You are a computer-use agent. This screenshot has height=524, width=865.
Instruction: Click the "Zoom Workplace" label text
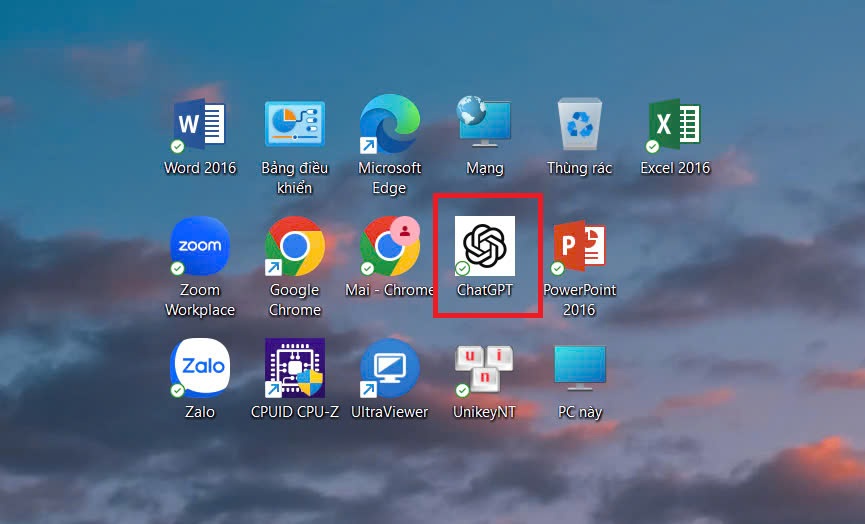(x=200, y=300)
